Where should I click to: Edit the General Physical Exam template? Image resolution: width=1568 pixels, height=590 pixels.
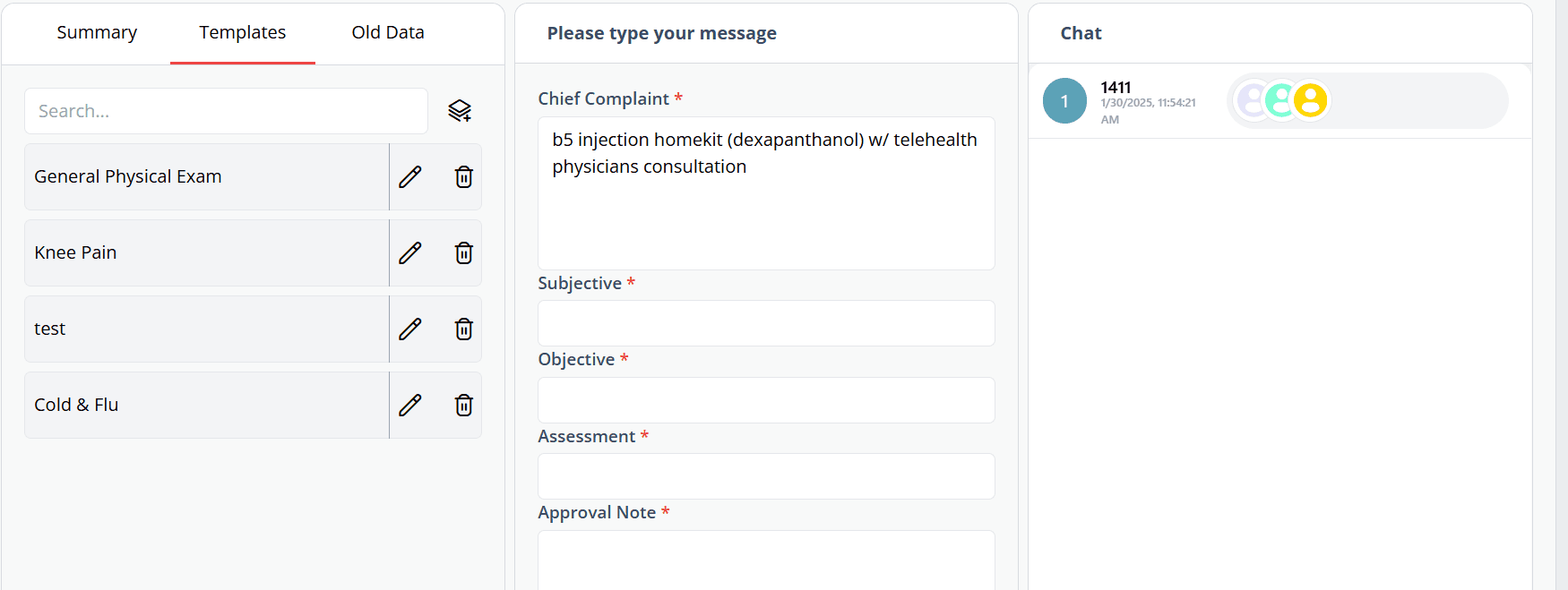[410, 177]
